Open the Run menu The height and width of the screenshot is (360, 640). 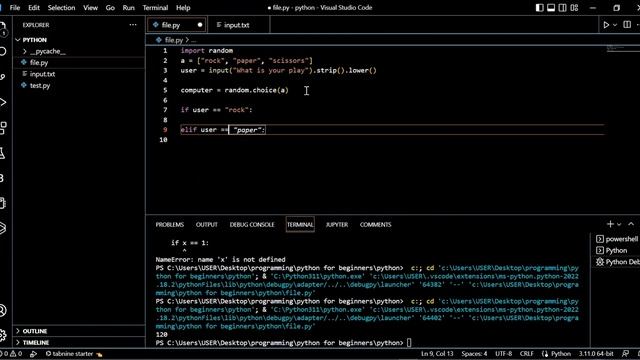tap(129, 8)
